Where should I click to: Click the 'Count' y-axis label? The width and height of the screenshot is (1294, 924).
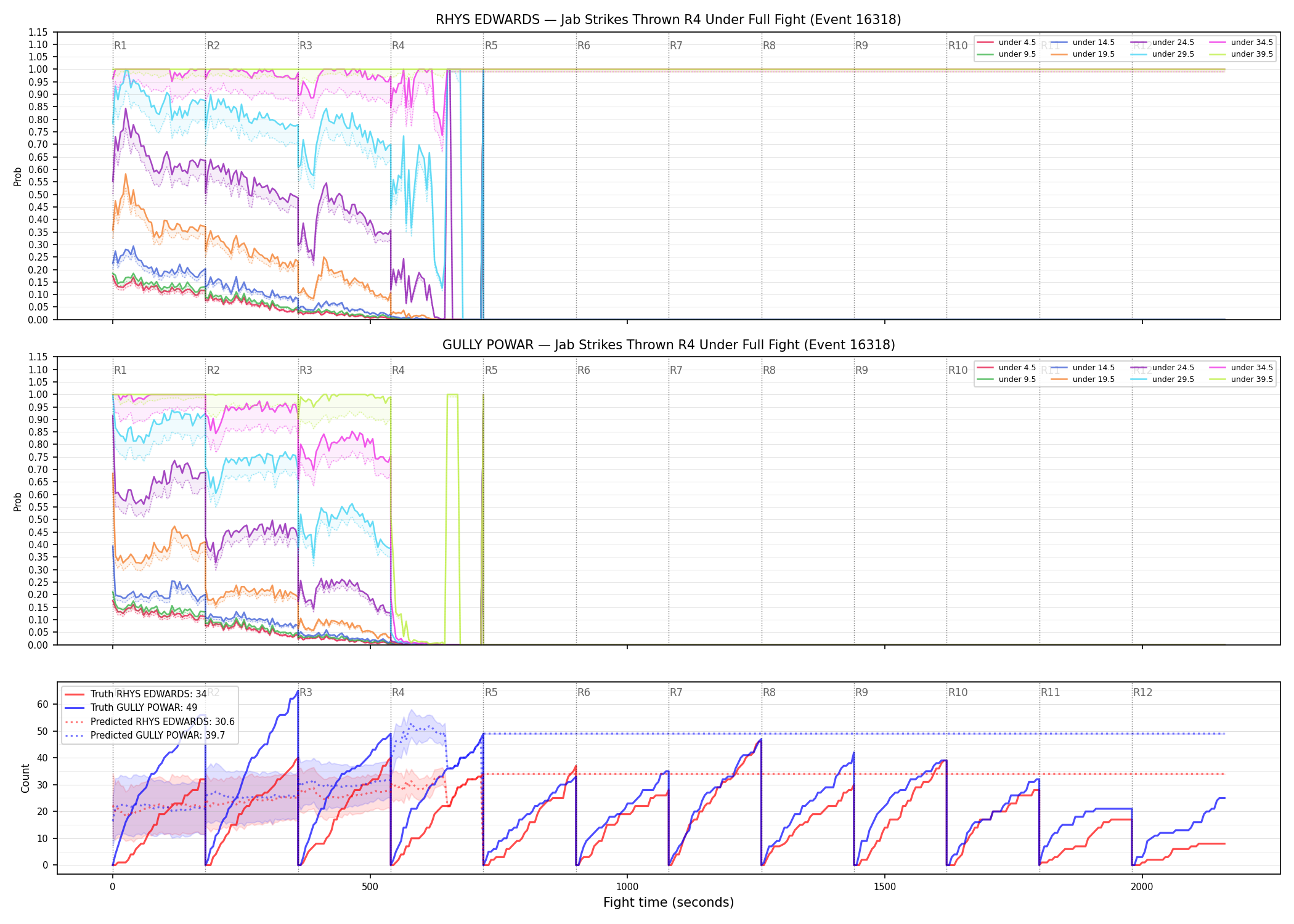(25, 778)
